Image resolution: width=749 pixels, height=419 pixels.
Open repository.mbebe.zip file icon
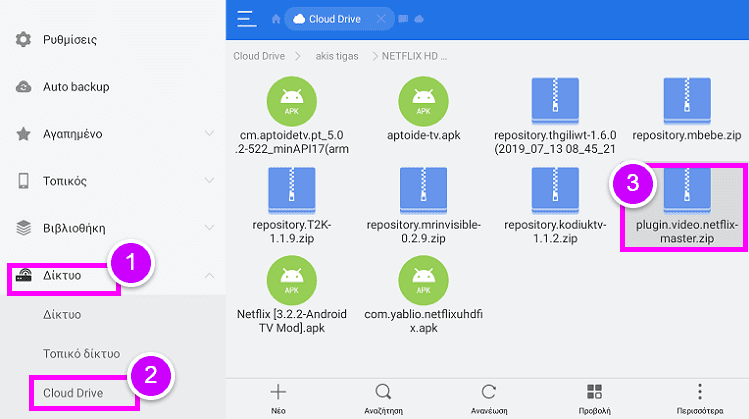click(x=687, y=101)
